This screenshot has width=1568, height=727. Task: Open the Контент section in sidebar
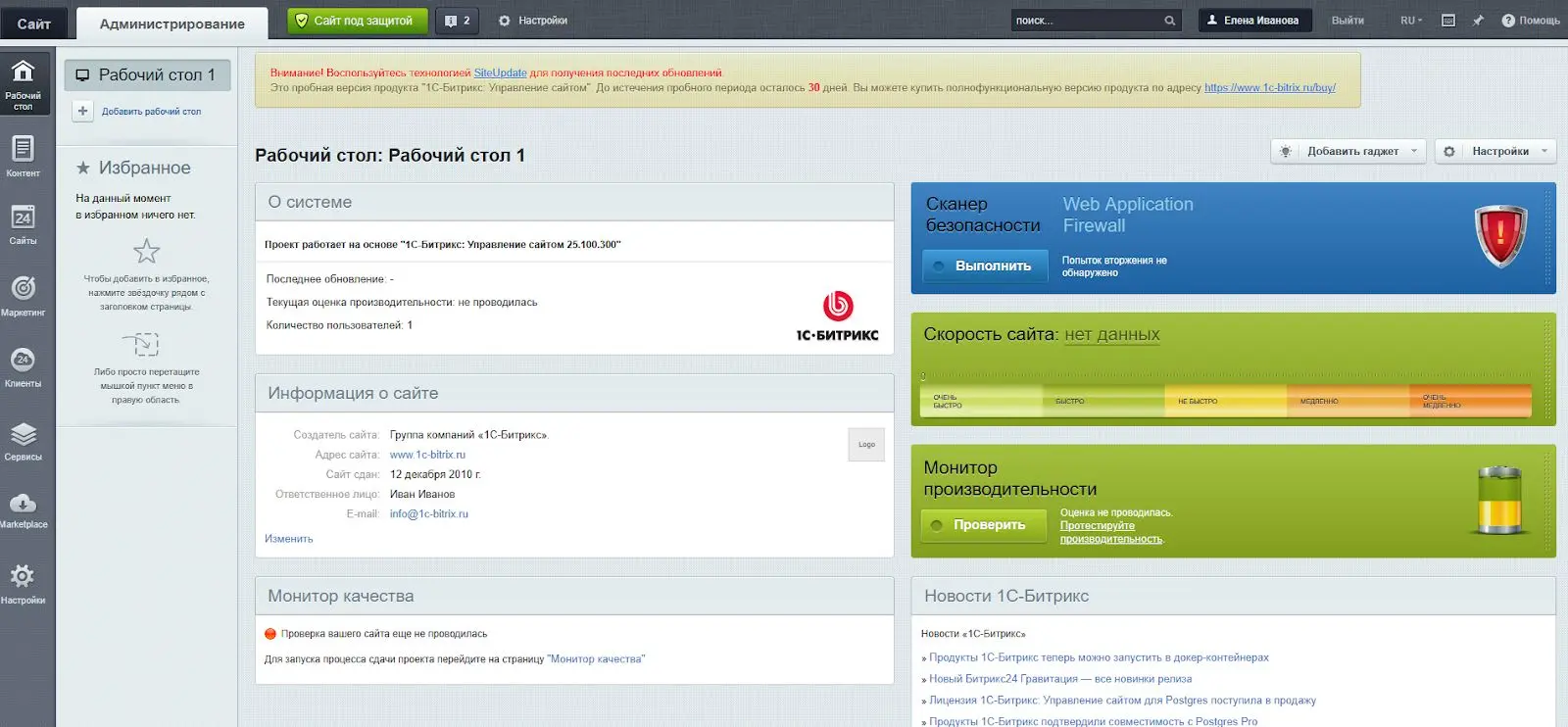click(23, 156)
